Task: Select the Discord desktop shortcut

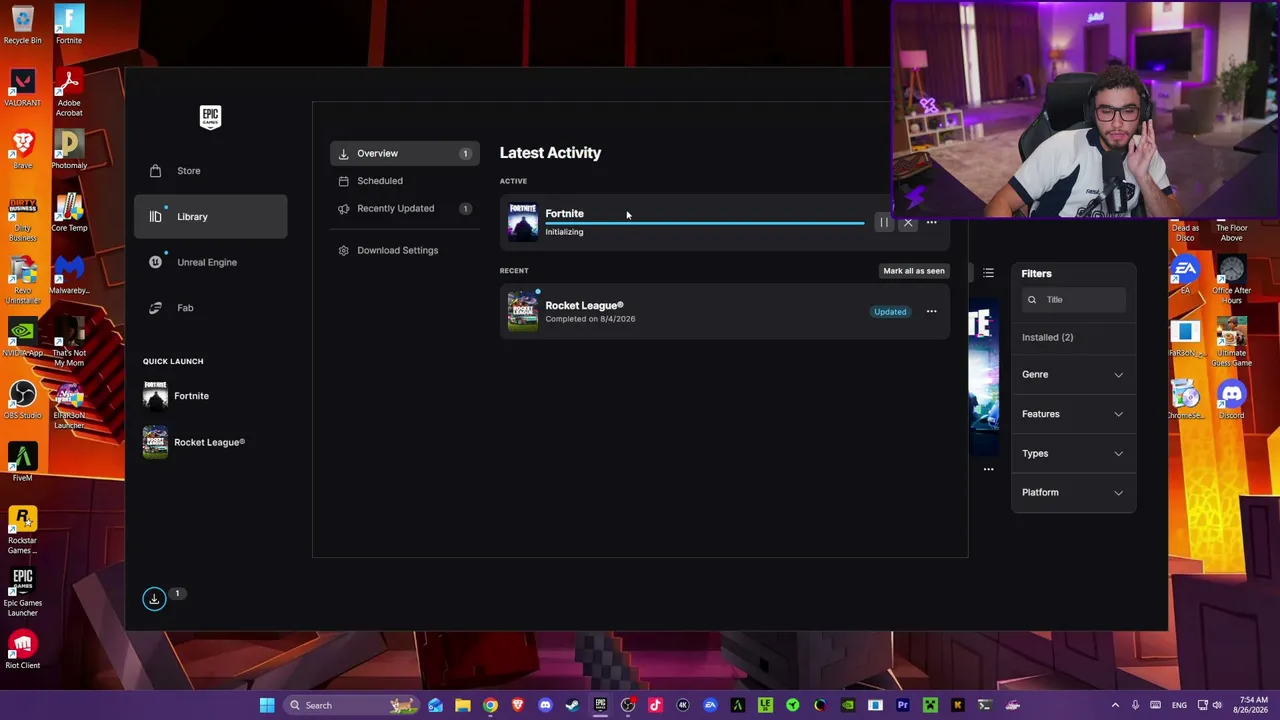Action: click(x=1231, y=401)
